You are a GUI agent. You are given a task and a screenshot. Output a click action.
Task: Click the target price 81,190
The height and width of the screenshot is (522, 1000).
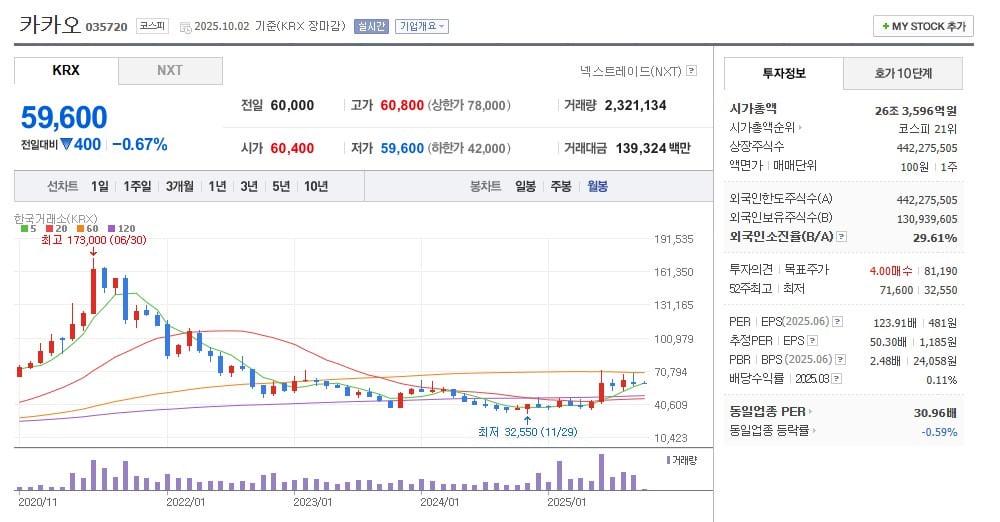coord(941,271)
